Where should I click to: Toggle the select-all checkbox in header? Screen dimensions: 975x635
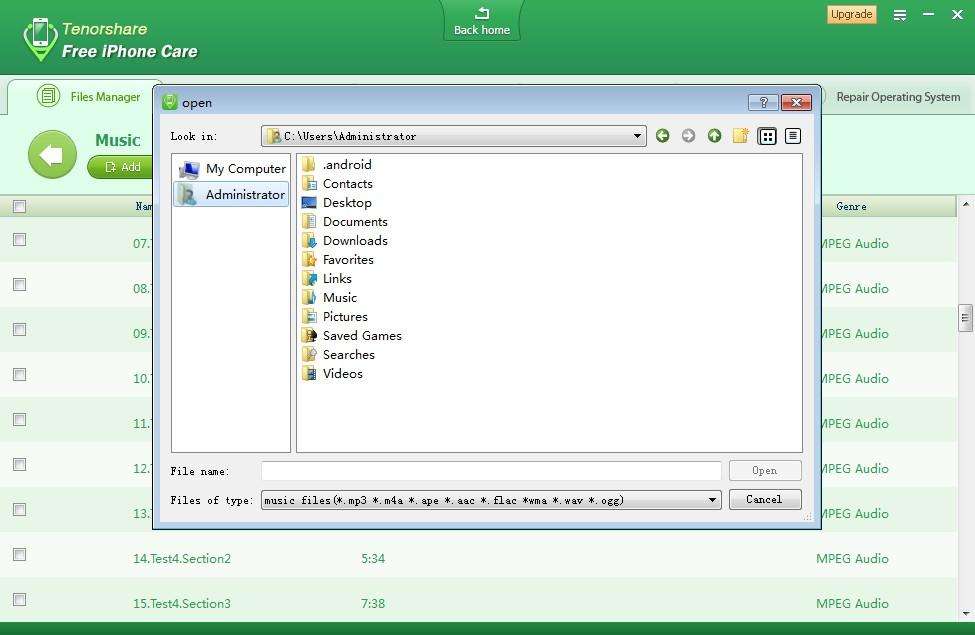pos(19,207)
